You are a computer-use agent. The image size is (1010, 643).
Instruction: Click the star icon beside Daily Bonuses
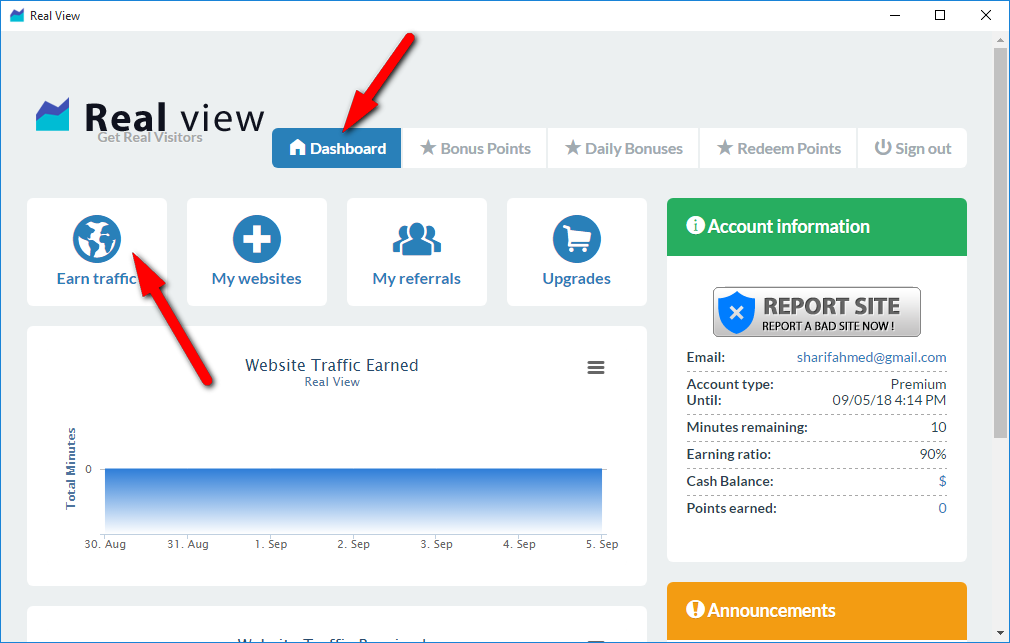(x=573, y=148)
